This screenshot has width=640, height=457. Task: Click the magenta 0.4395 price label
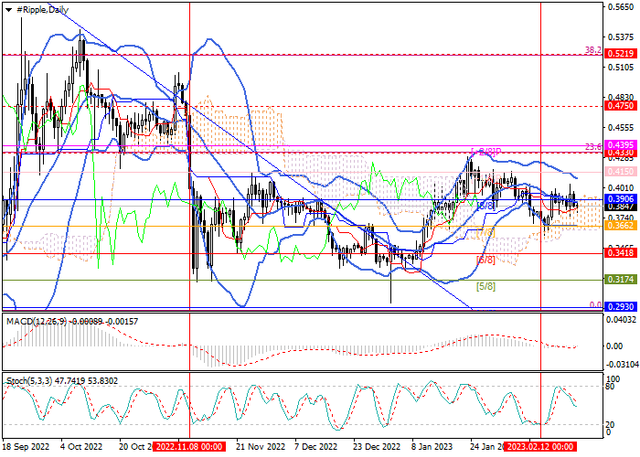coord(620,144)
